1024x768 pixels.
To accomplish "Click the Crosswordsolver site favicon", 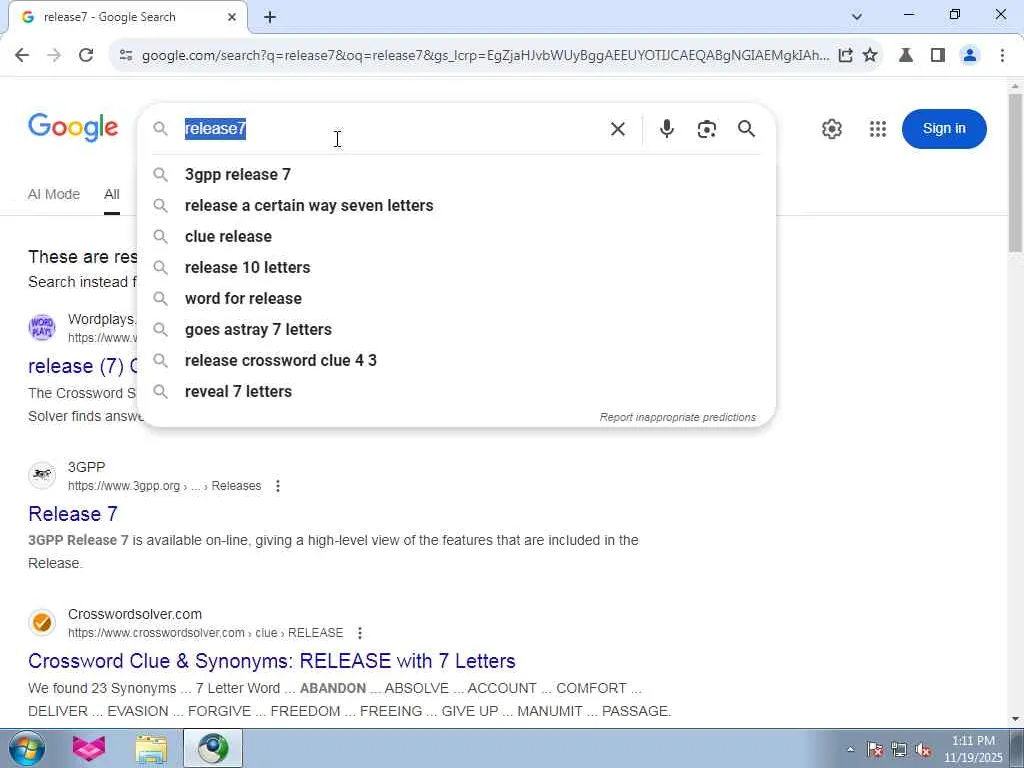I will 42,622.
